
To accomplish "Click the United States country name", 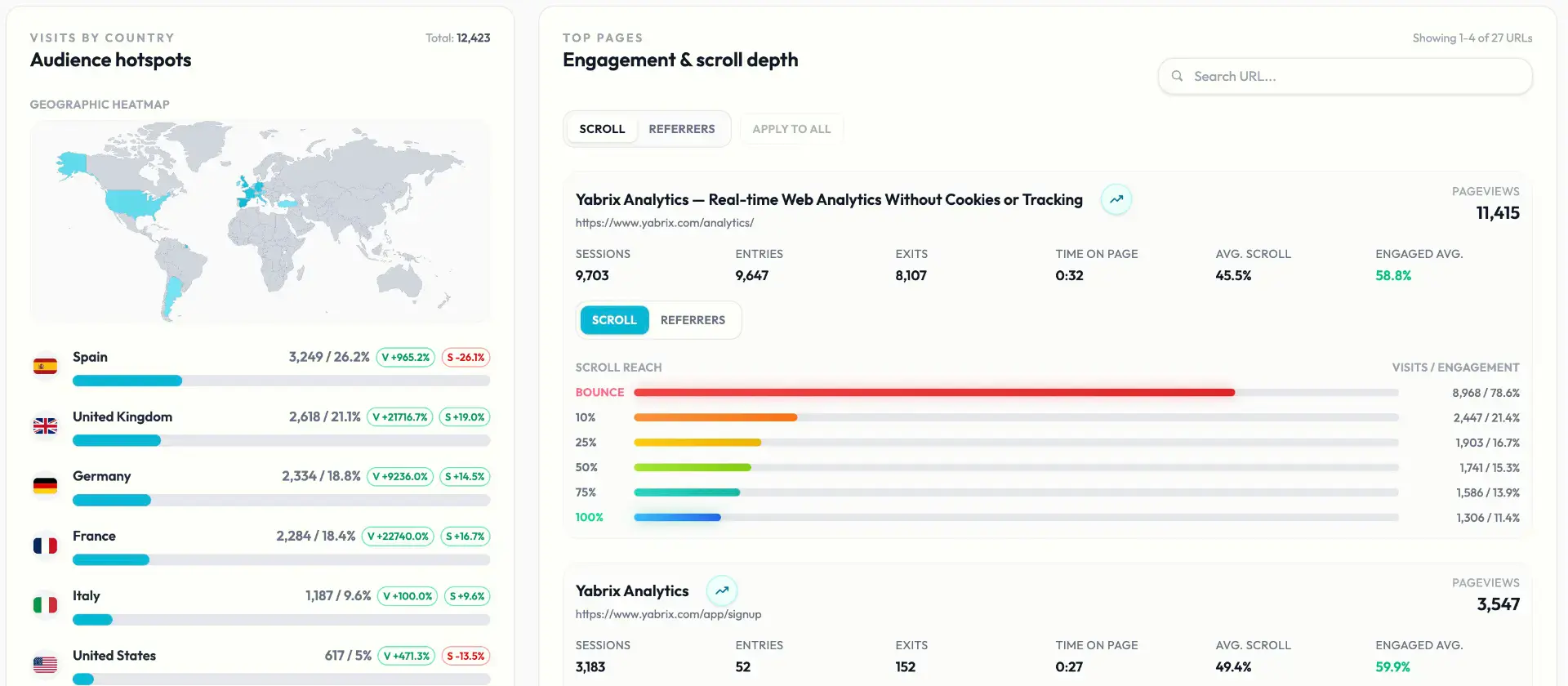I will click(114, 655).
